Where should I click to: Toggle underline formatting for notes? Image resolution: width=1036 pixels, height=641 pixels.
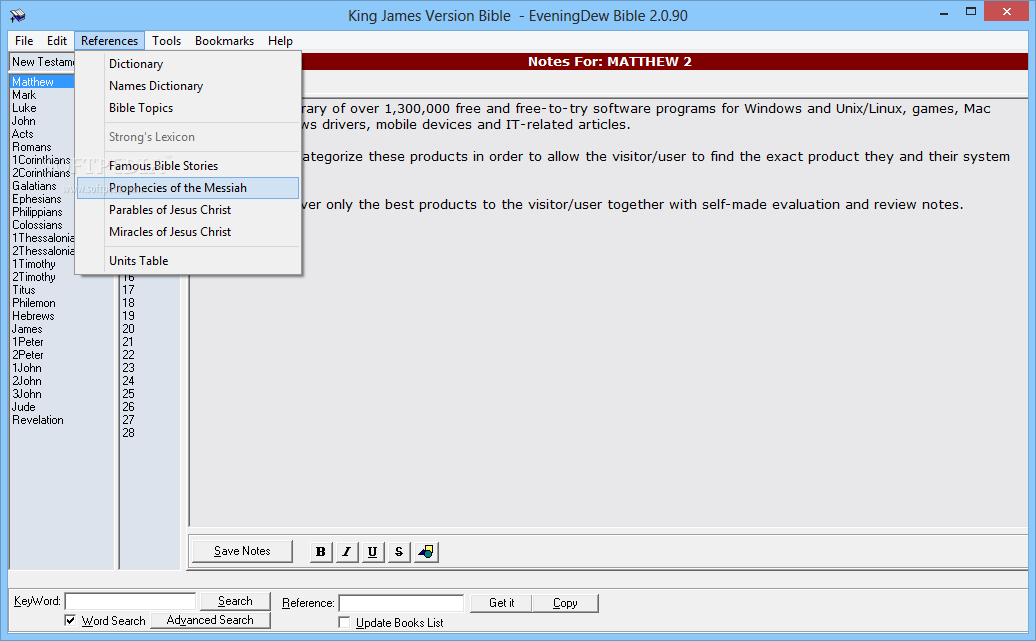[x=373, y=552]
